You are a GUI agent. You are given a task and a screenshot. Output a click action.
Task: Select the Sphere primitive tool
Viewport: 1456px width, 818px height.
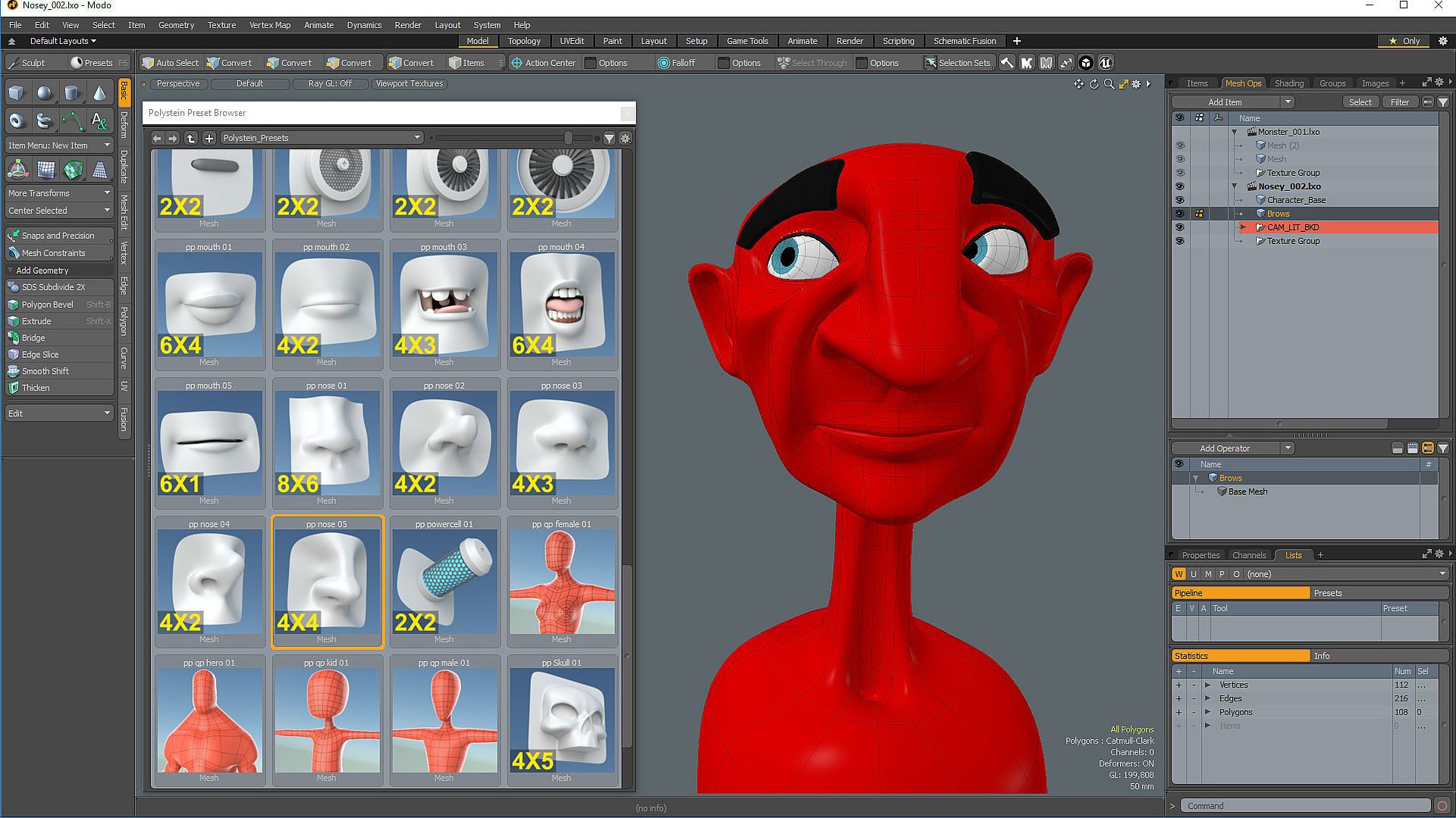pyautogui.click(x=45, y=92)
